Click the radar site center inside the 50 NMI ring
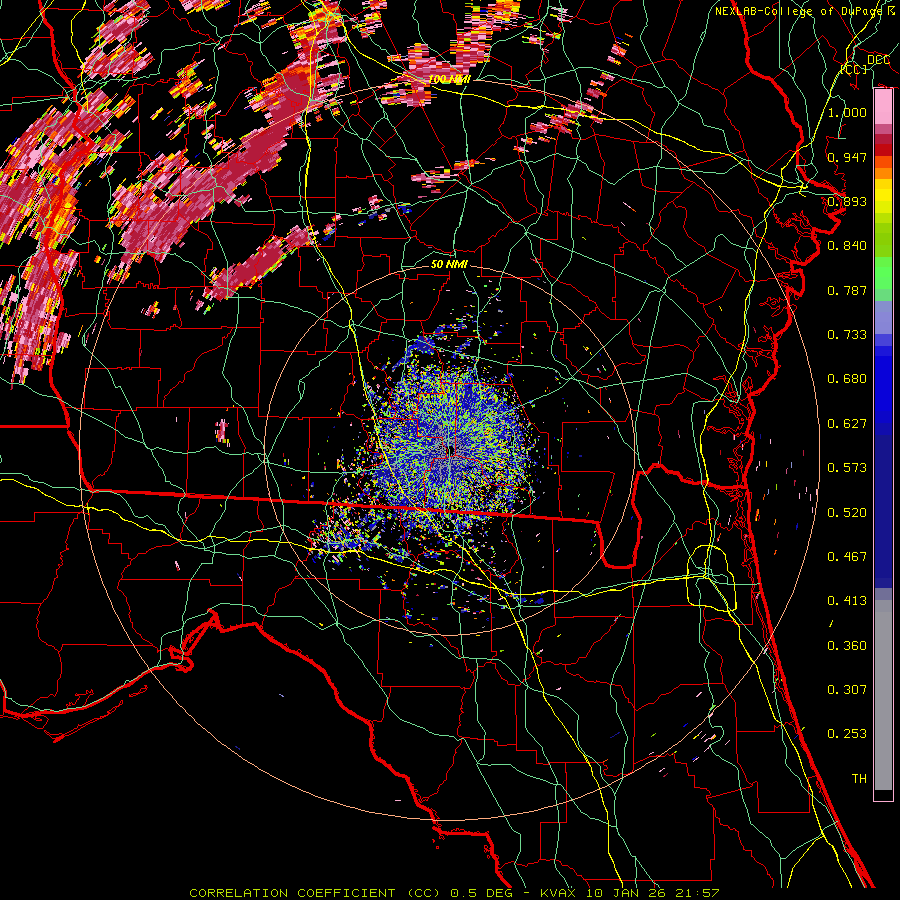This screenshot has width=900, height=900. (450, 450)
